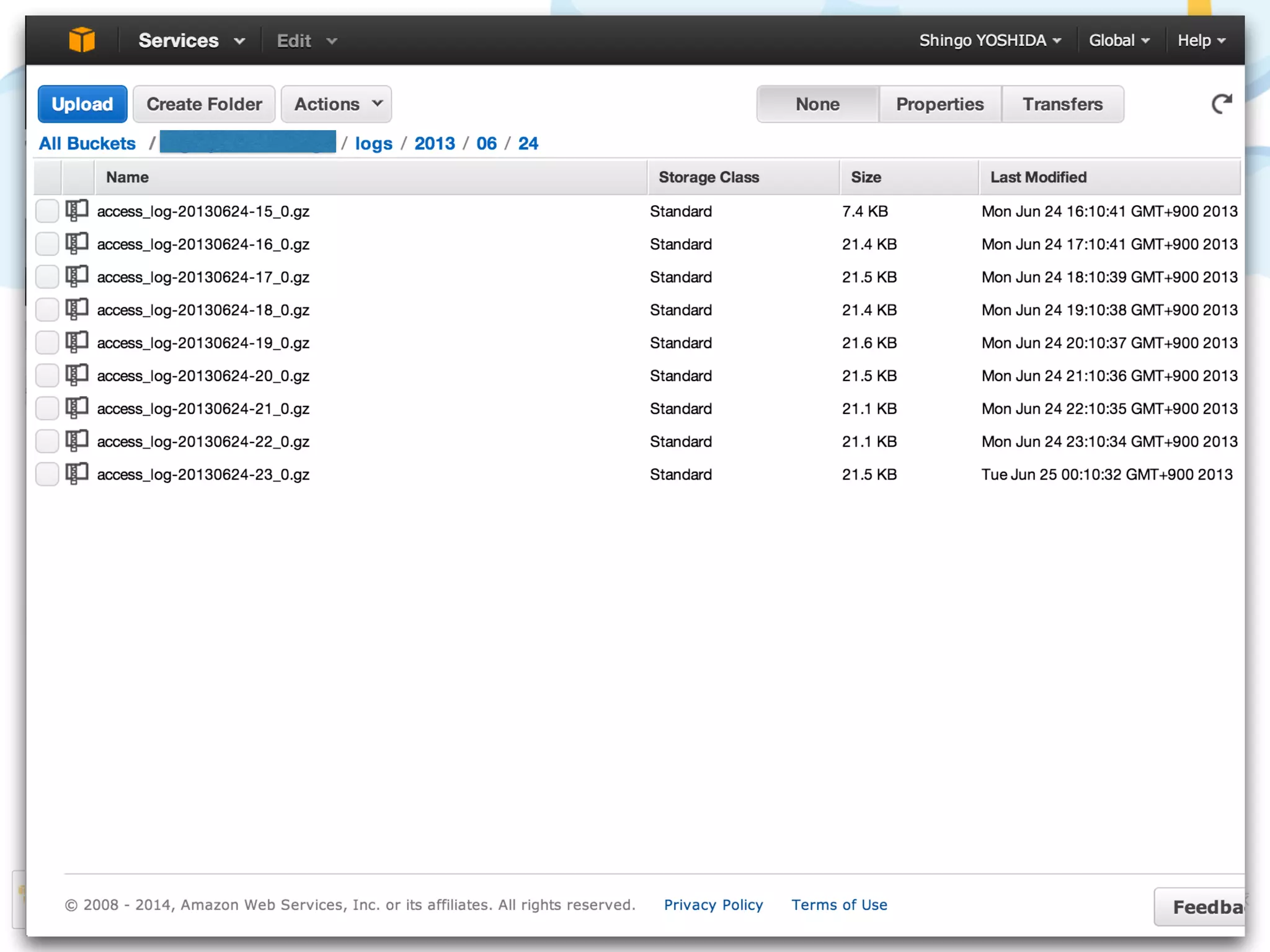Switch to the Transfers tab
The height and width of the screenshot is (952, 1270).
click(1062, 104)
